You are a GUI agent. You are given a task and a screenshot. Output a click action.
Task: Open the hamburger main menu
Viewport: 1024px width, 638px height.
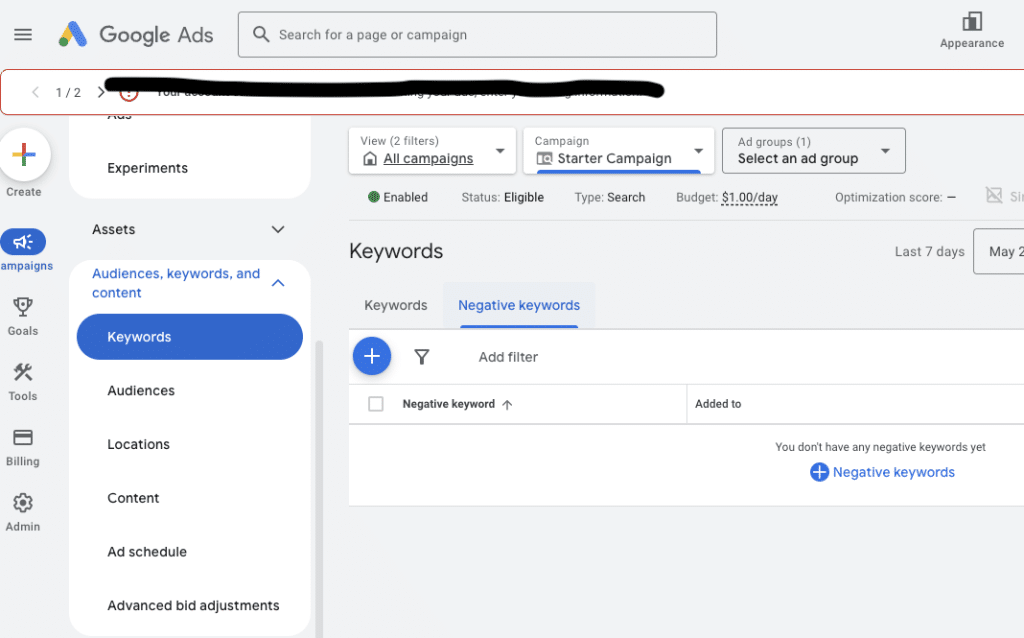pos(23,35)
